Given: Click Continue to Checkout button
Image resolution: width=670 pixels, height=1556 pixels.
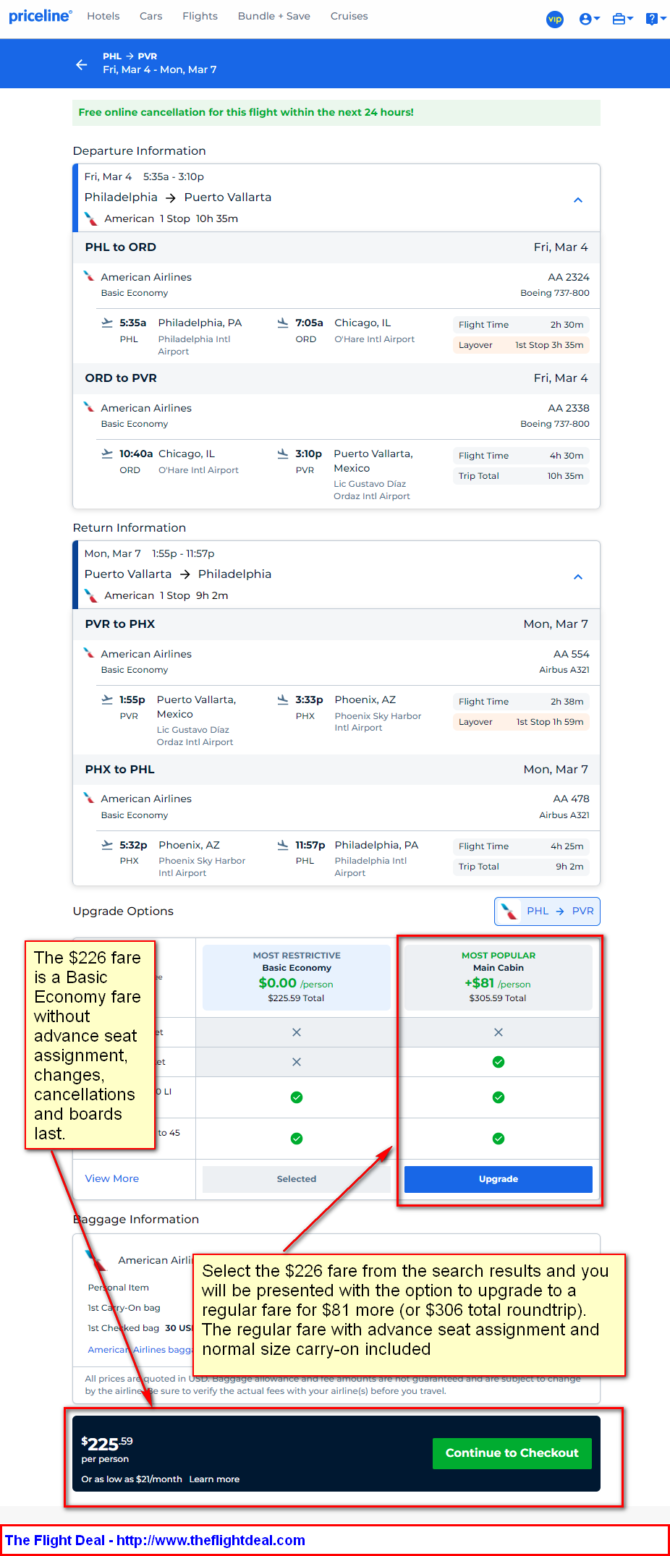Looking at the screenshot, I should [x=512, y=1453].
